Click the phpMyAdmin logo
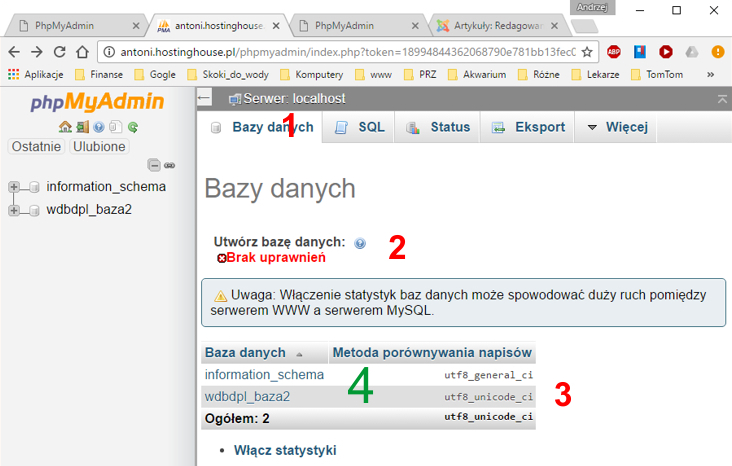The image size is (732, 466). pos(98,101)
